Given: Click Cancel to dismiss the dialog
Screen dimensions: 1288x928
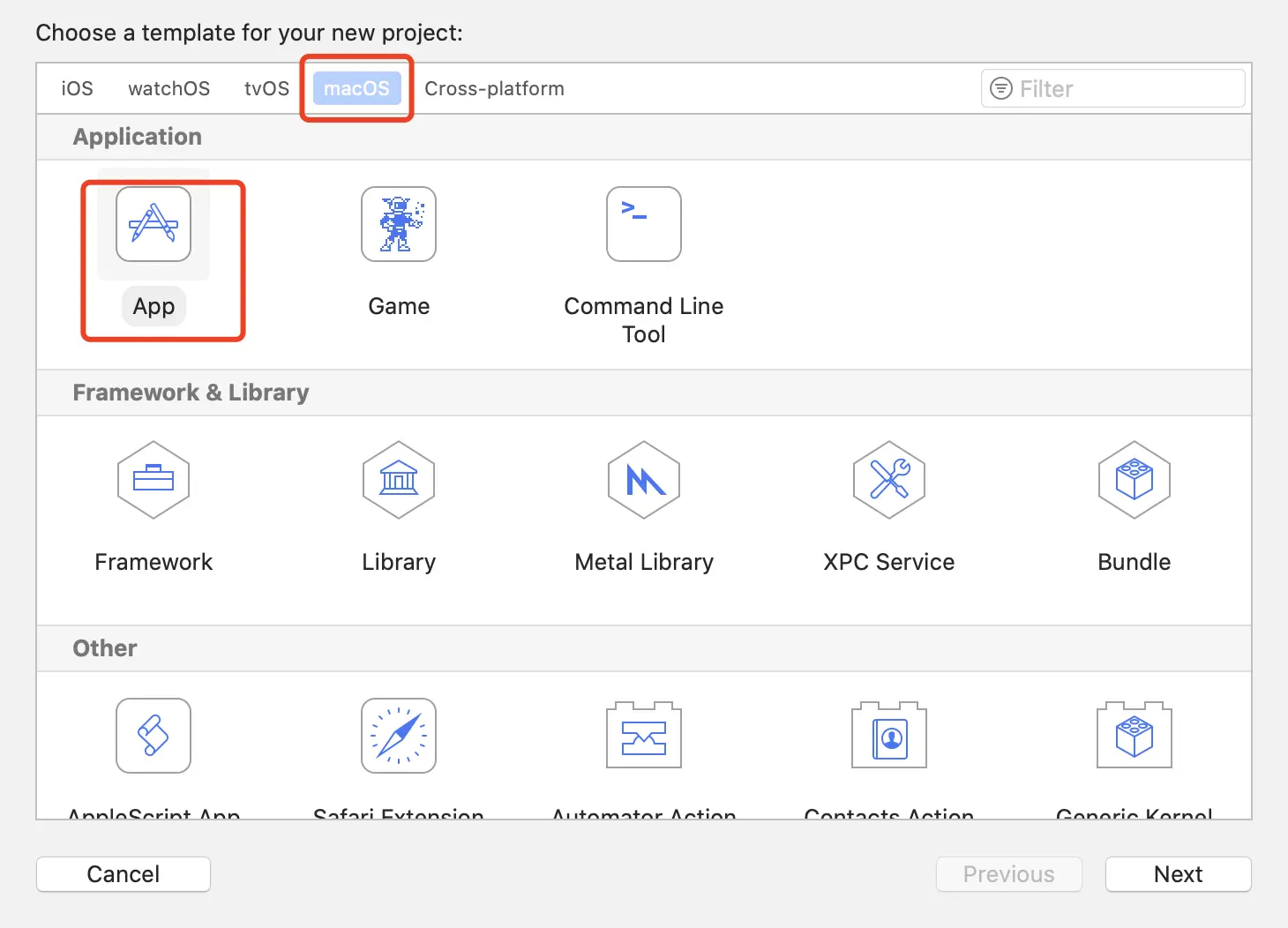Looking at the screenshot, I should (124, 874).
